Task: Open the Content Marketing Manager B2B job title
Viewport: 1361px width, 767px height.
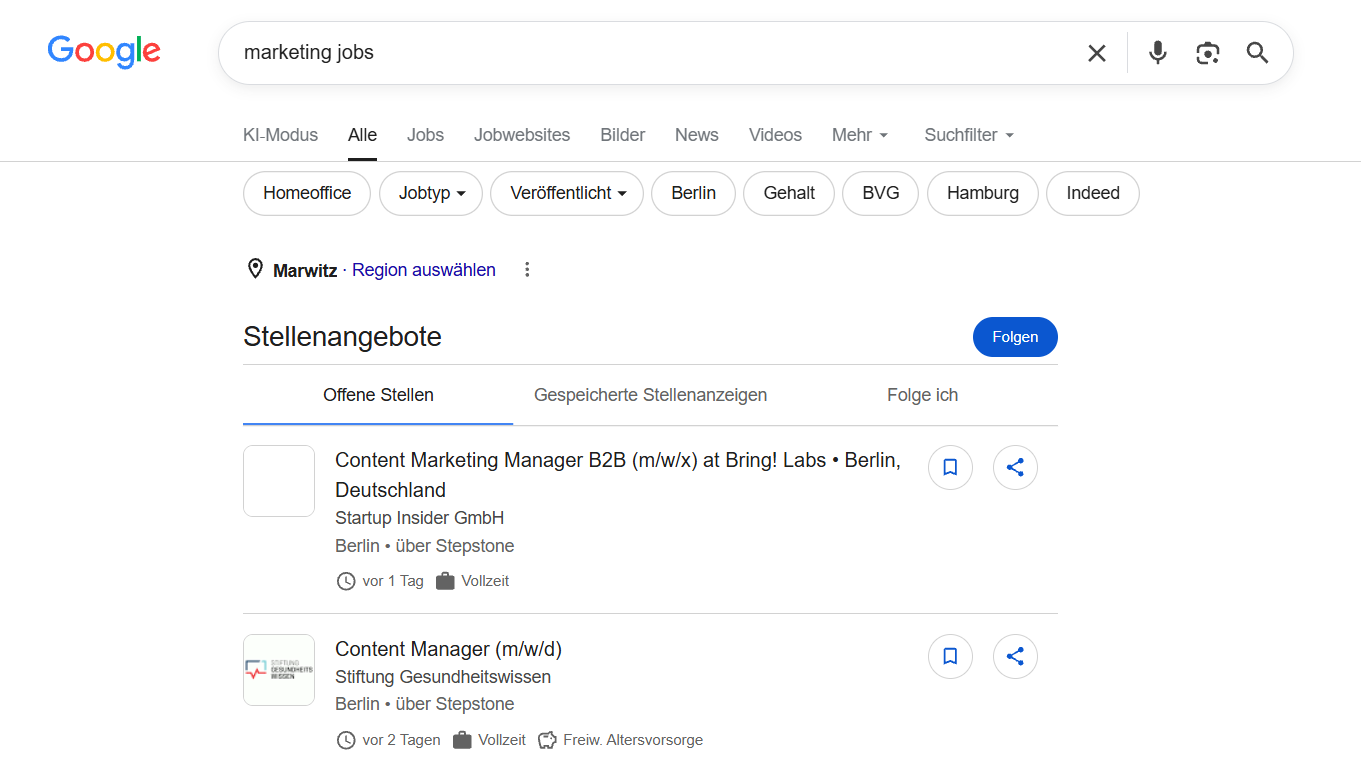Action: tap(618, 475)
